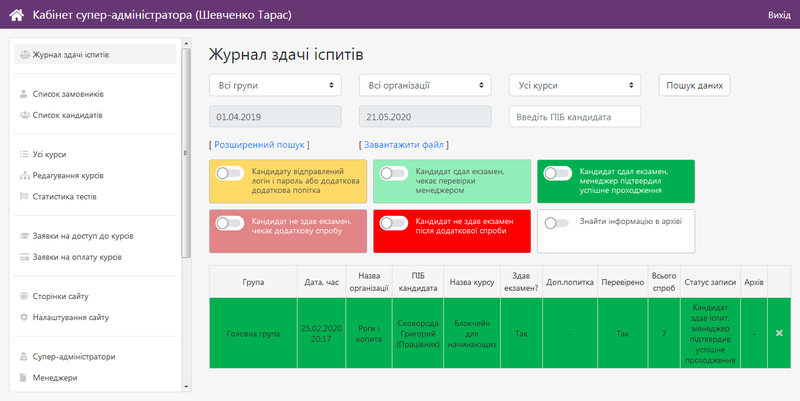The image size is (800, 401).
Task: Click the 'Блокчейн для начинающих' course cell
Action: pos(472,334)
